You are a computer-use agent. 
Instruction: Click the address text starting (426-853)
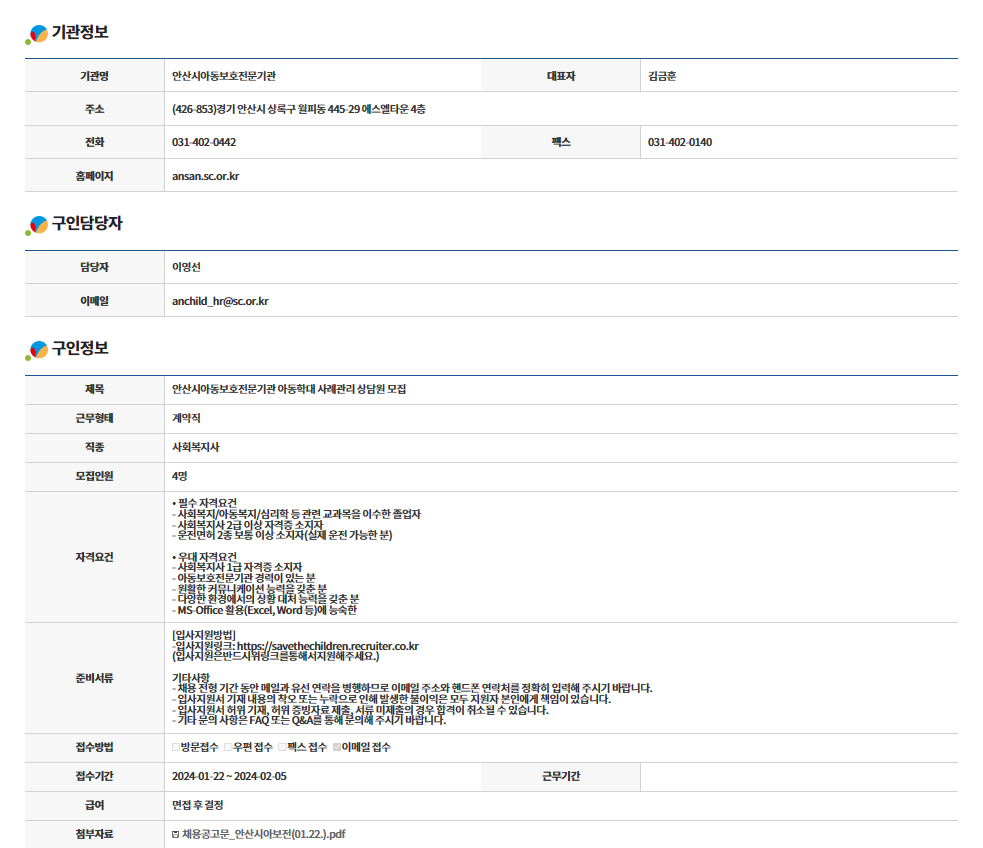(298, 109)
